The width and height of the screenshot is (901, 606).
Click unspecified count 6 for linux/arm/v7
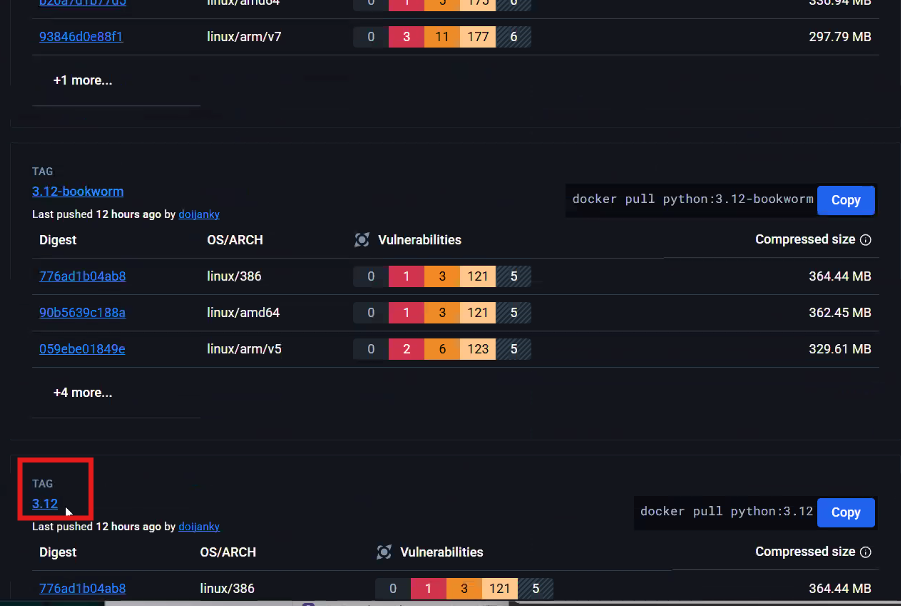(514, 37)
